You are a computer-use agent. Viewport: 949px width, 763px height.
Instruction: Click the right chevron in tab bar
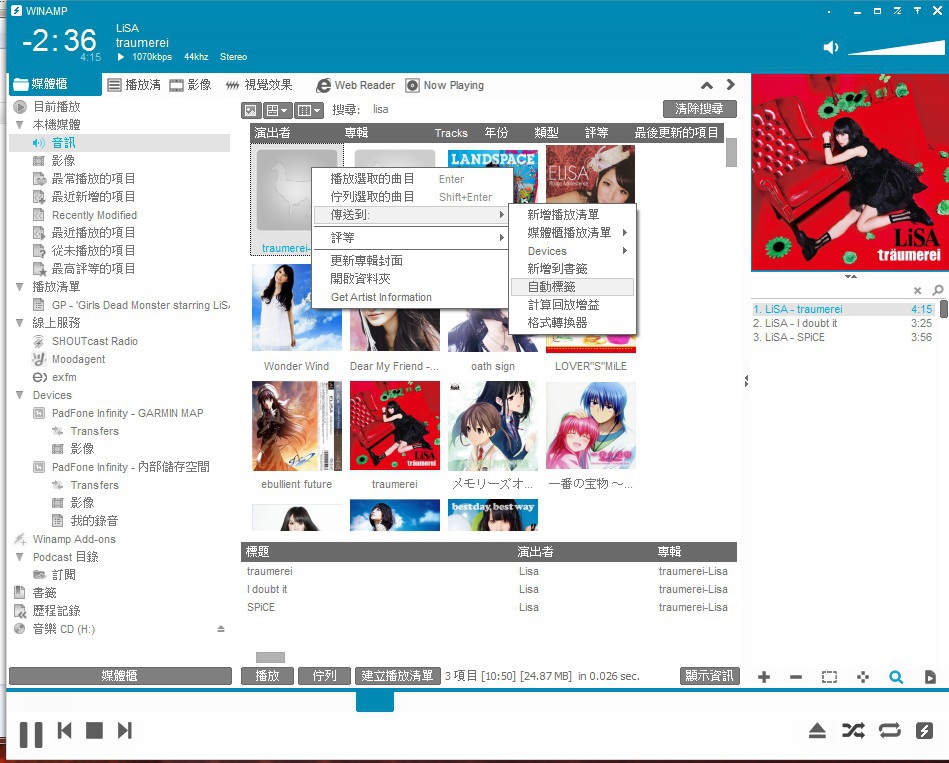point(731,85)
